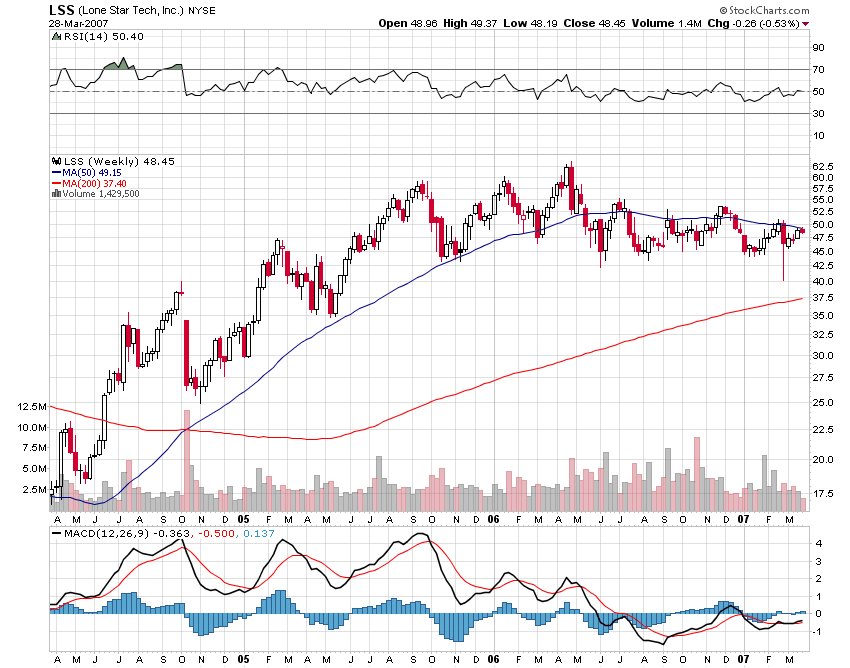This screenshot has height=668, width=850.
Task: Click the 90 label on the RSI axis
Action: coord(818,48)
